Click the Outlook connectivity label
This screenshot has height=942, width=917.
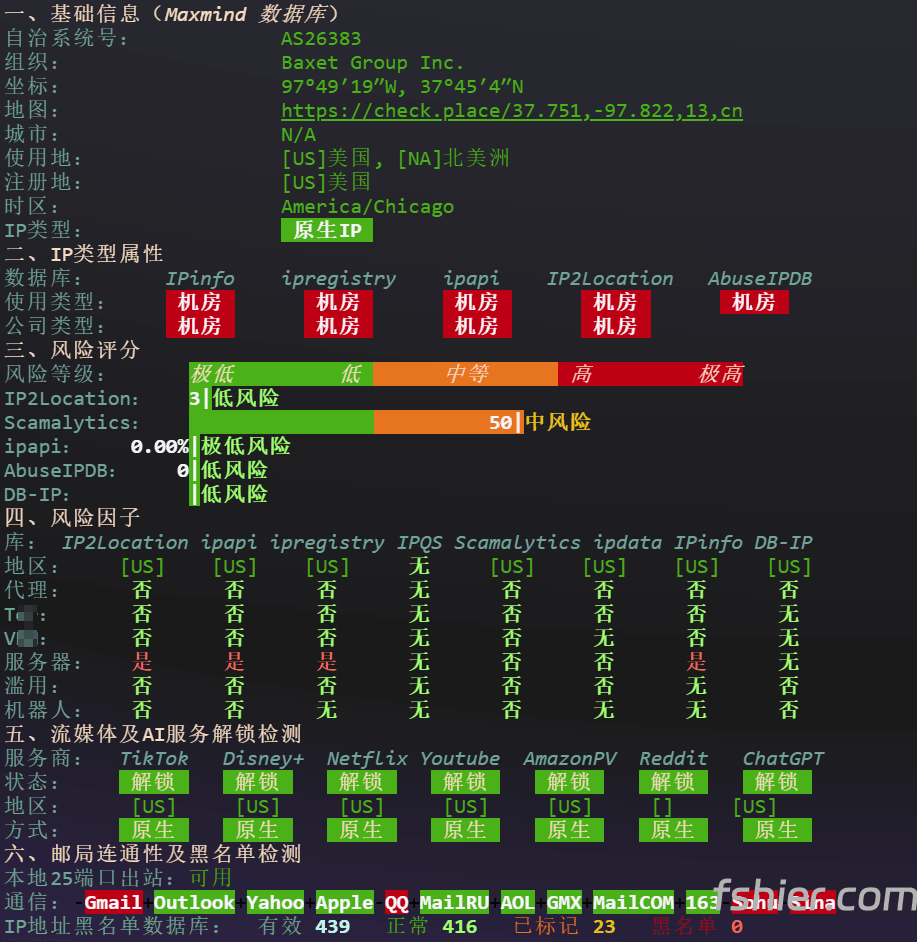pos(194,902)
